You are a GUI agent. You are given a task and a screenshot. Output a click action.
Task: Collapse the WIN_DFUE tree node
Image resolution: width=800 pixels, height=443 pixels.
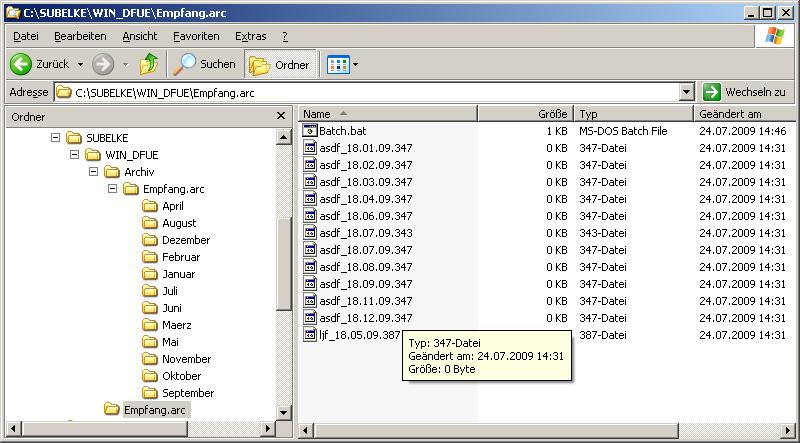pos(75,155)
